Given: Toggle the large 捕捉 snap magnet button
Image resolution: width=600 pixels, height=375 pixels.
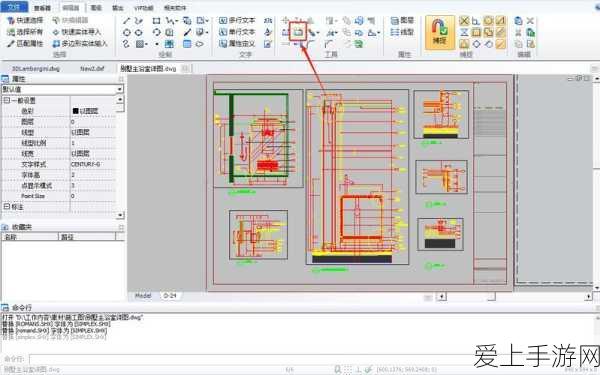Looking at the screenshot, I should tap(440, 32).
